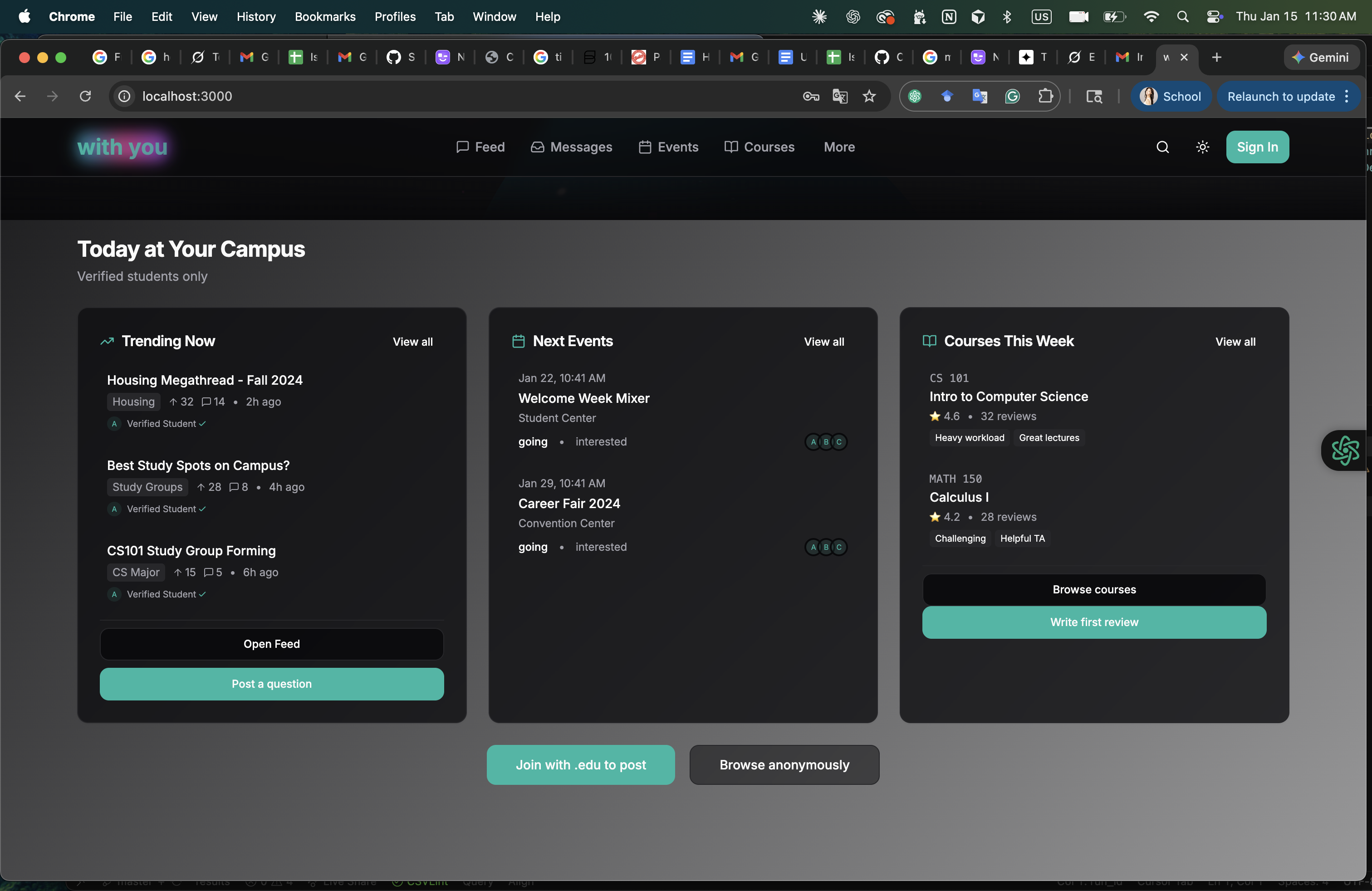Viewport: 1372px width, 891px height.
Task: Mark interested for Career Fair 2024
Action: pyautogui.click(x=601, y=546)
